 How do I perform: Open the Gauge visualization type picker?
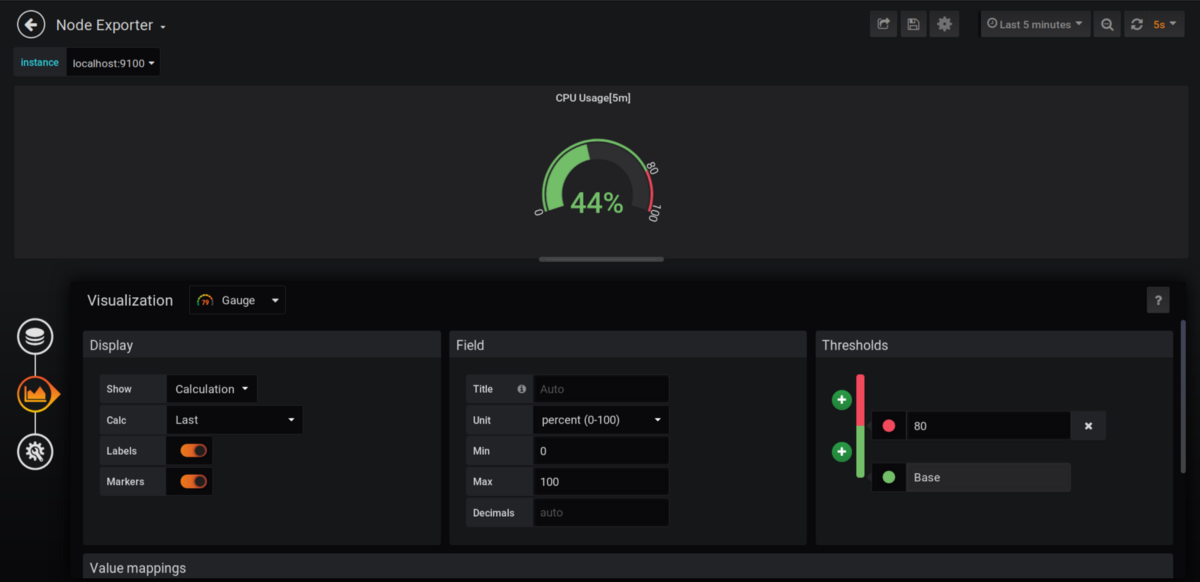pyautogui.click(x=237, y=300)
